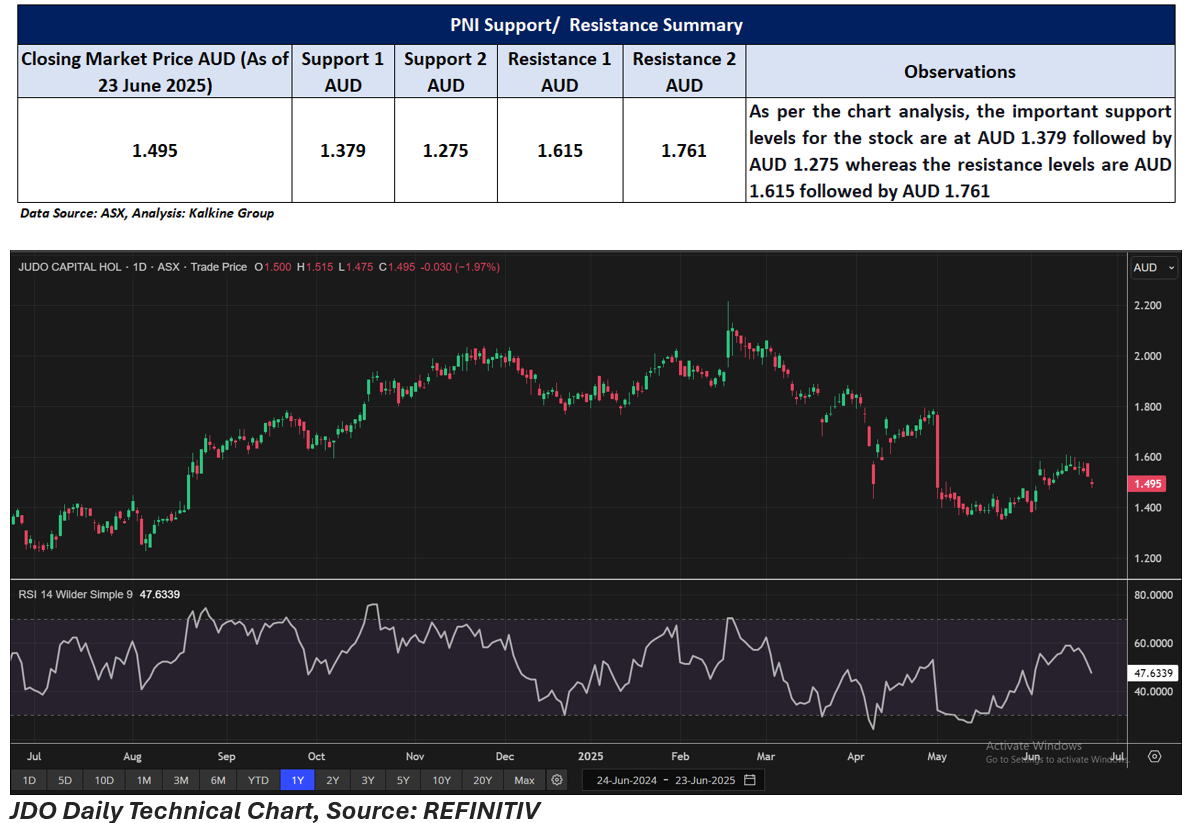Set chart range to 5Y
The image size is (1184, 823).
tap(403, 780)
